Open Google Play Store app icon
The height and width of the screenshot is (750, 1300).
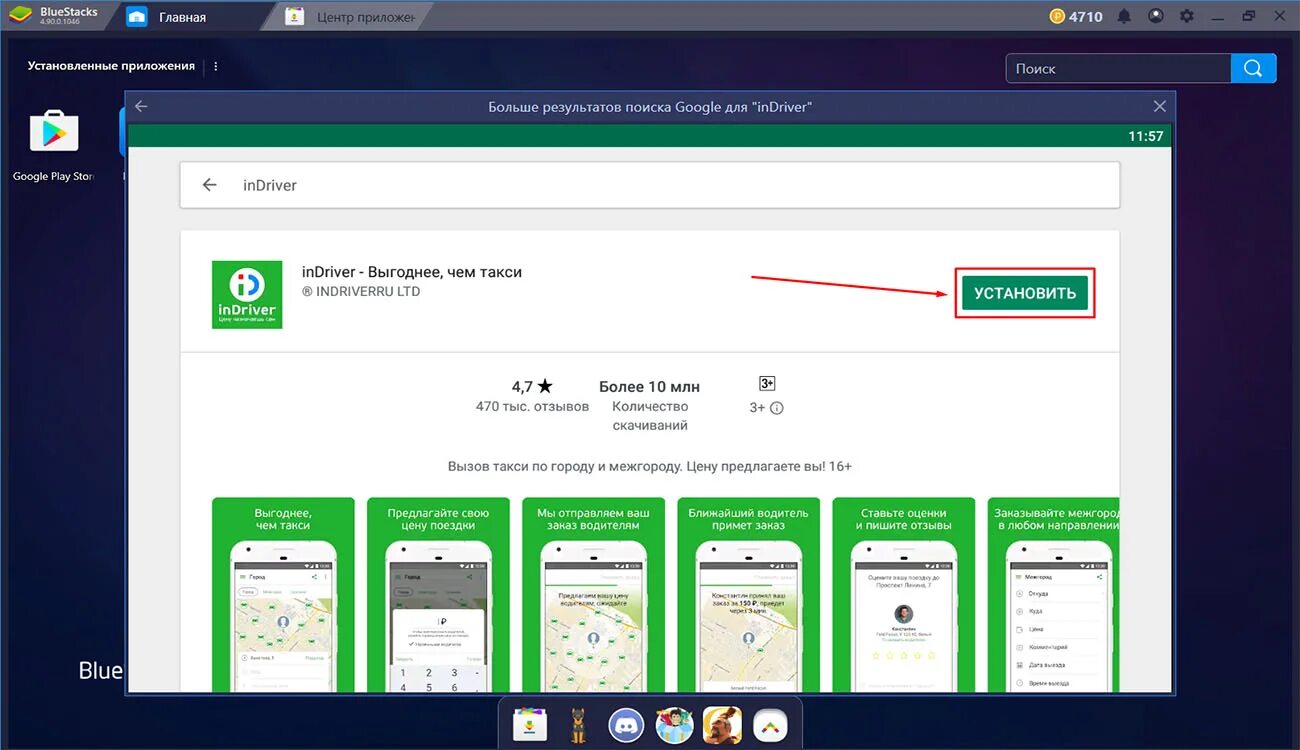pos(54,131)
